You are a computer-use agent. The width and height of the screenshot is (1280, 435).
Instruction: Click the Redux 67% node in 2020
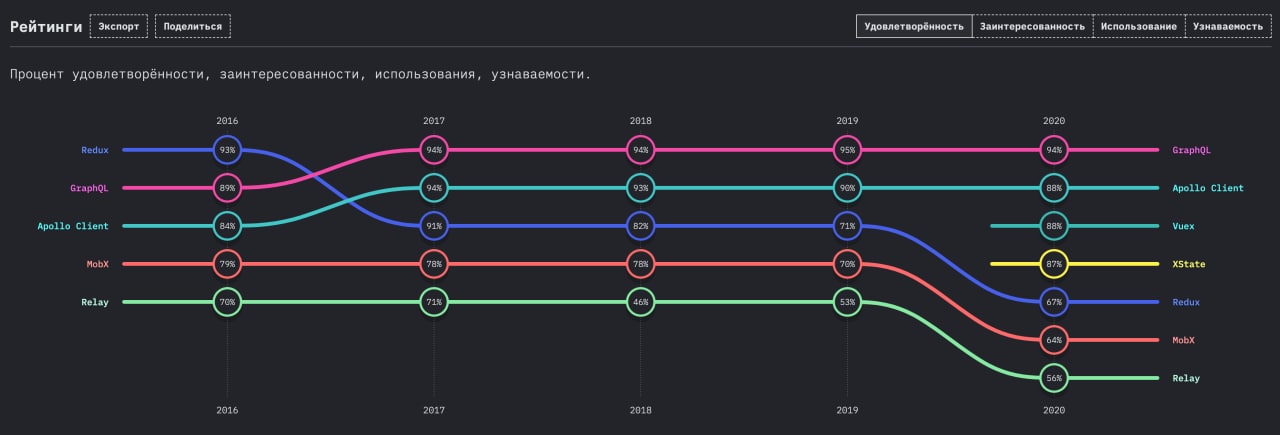pos(1054,302)
